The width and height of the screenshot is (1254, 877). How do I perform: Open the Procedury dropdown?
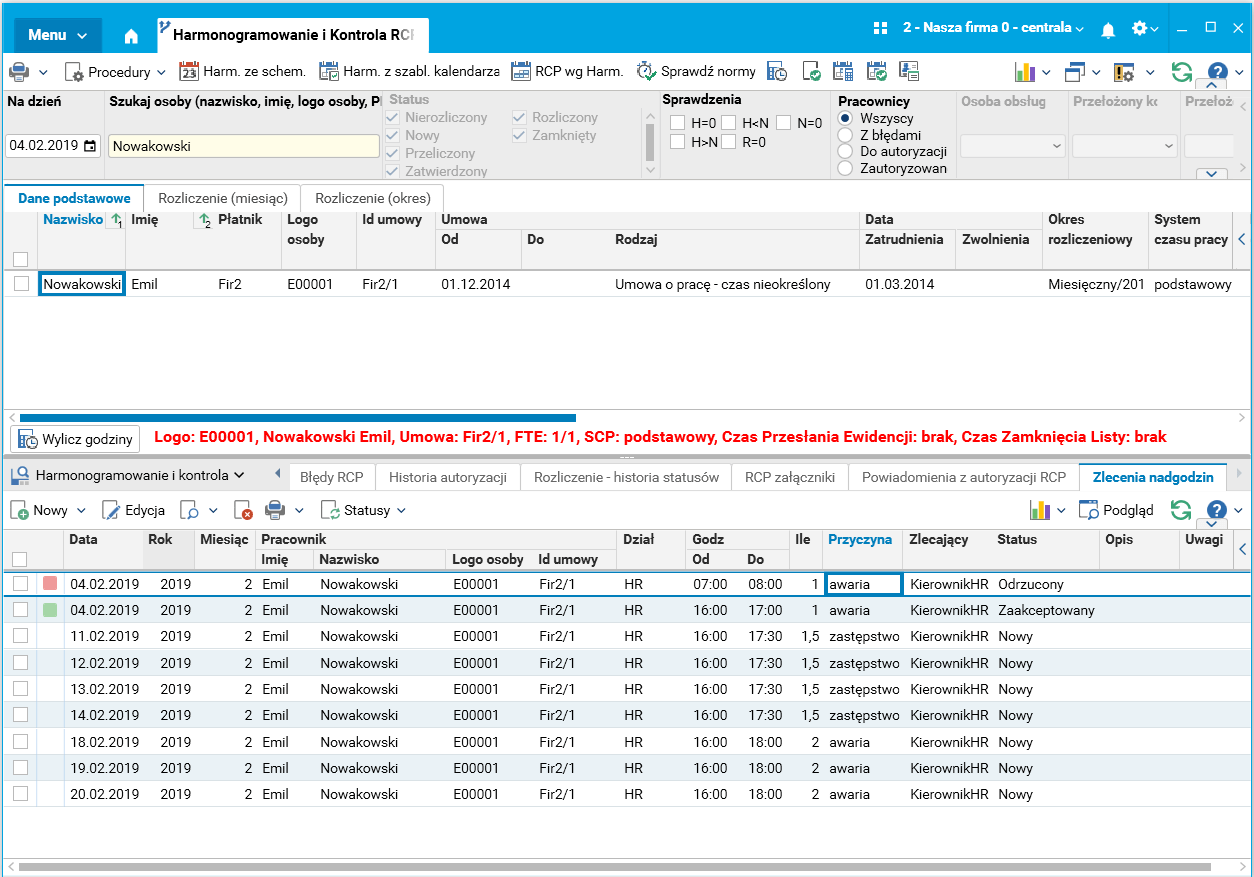coord(115,72)
